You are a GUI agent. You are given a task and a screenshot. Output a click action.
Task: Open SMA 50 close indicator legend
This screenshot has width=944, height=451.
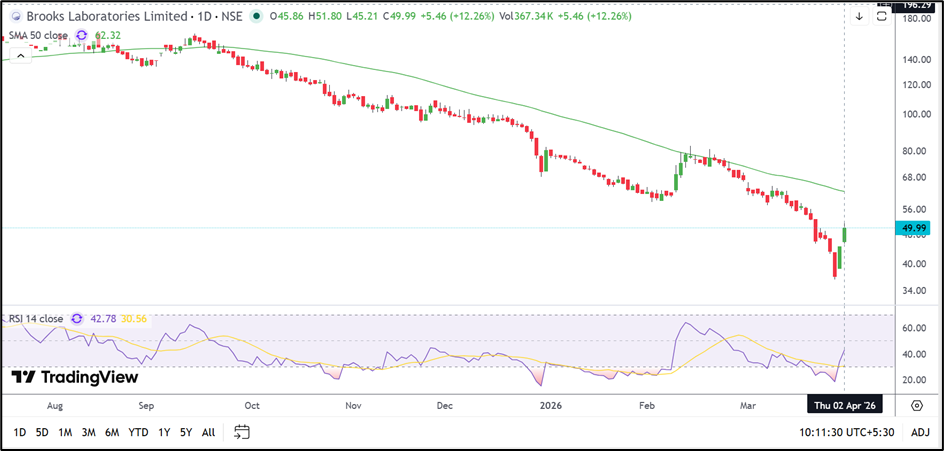click(38, 36)
